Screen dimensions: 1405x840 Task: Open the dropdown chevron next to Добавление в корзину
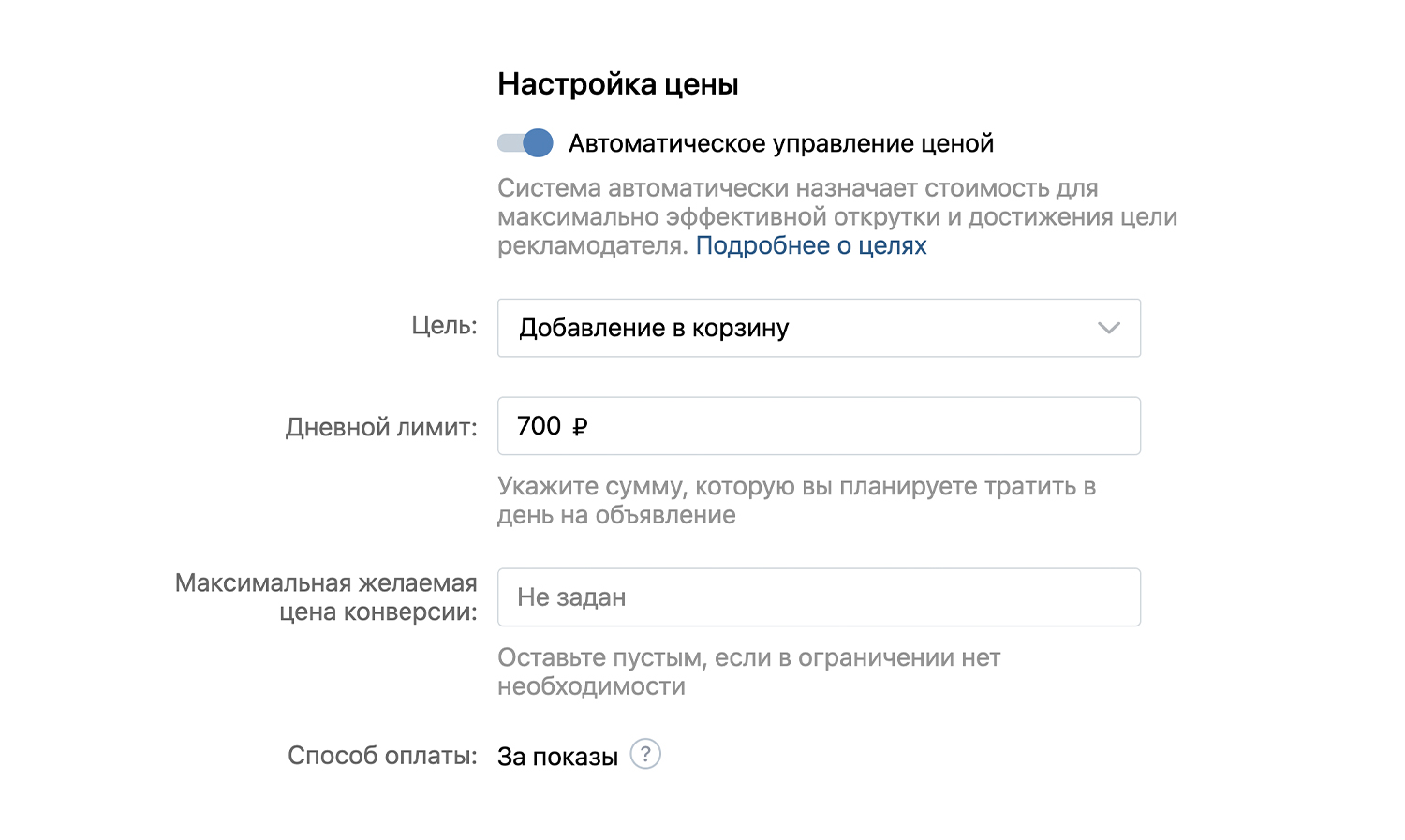point(1109,328)
